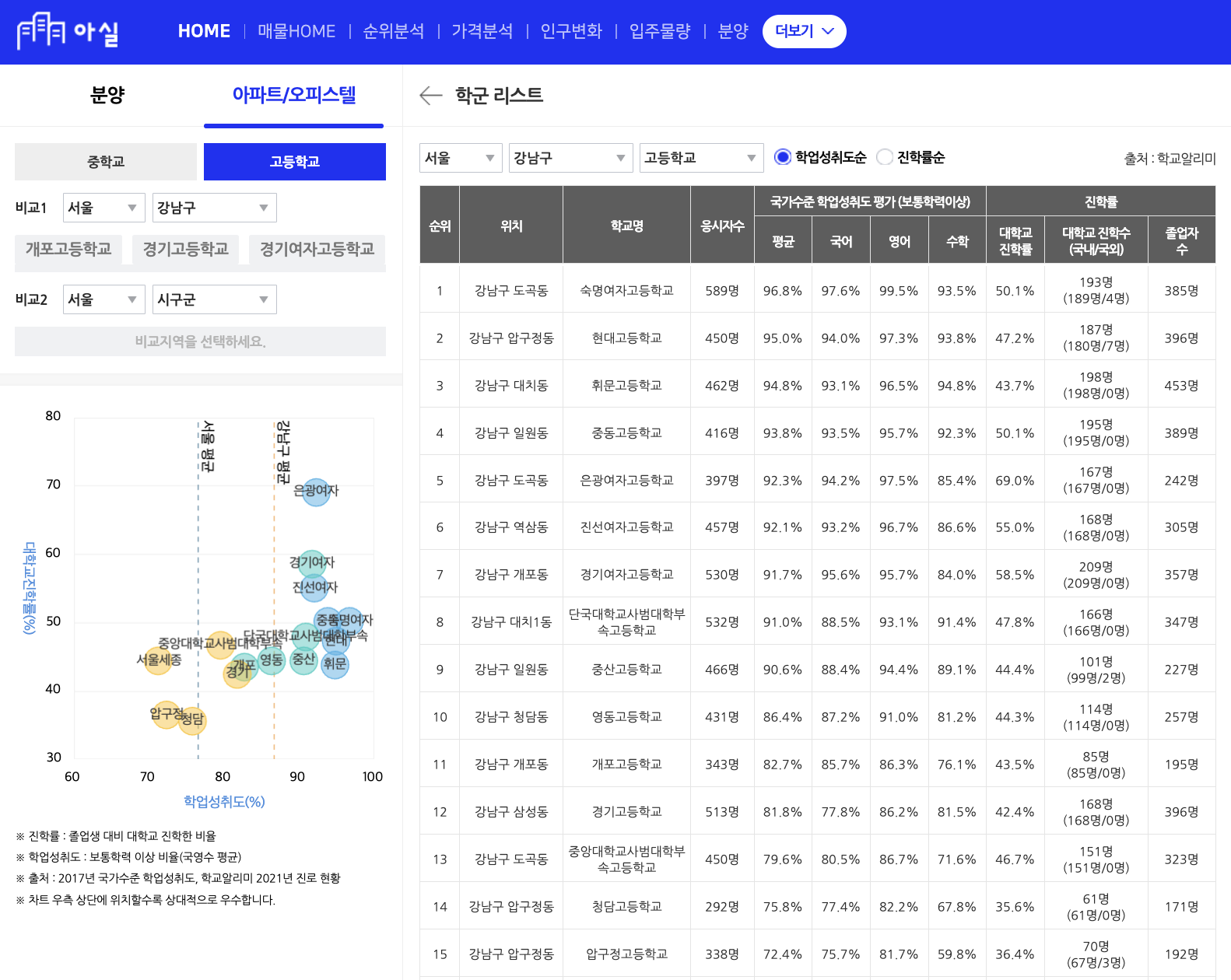
Task: Switch to the 아파트/오피스텔 tab
Action: (294, 95)
